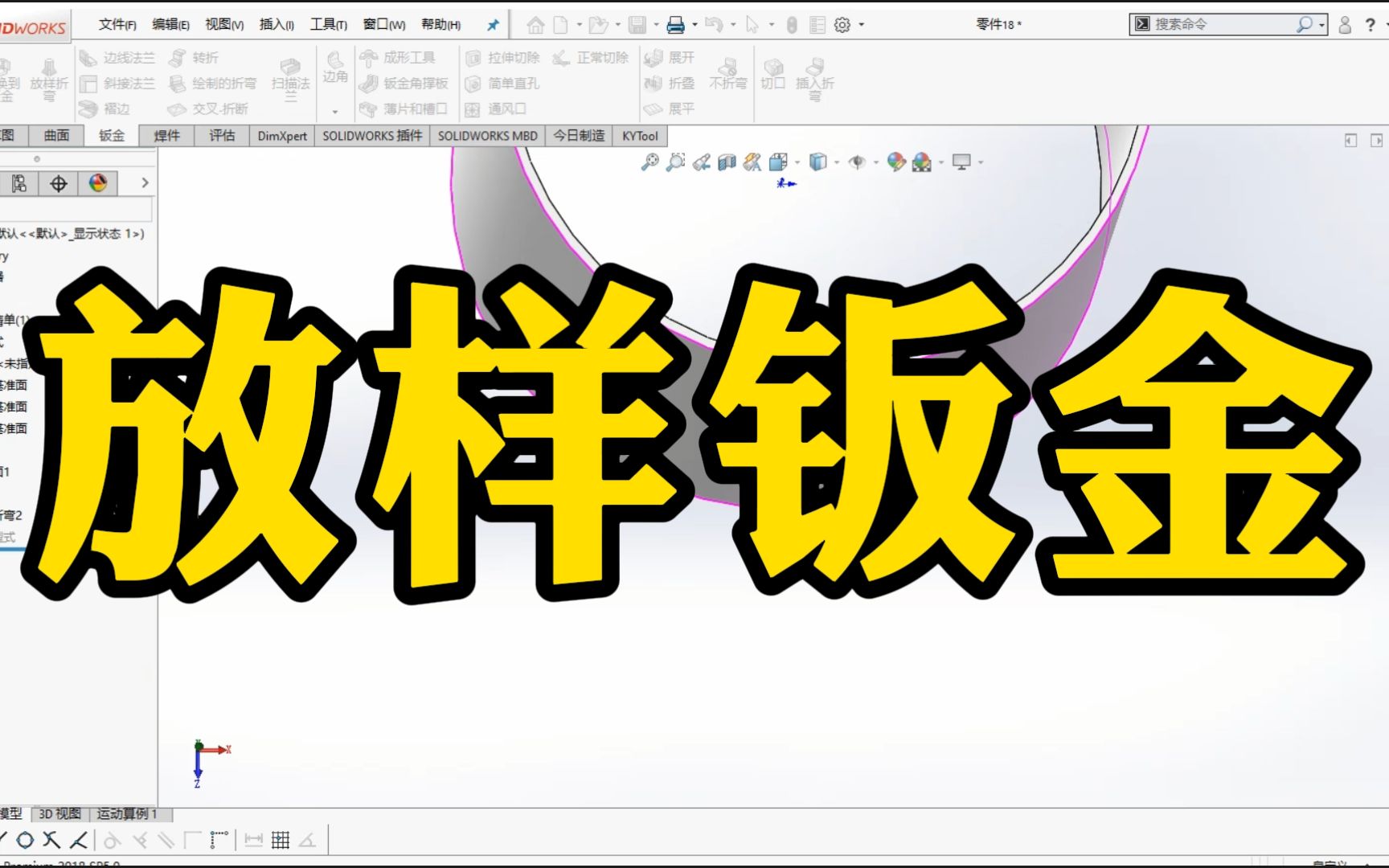
Task: Click the Rebuild traffic light icon
Action: (792, 25)
